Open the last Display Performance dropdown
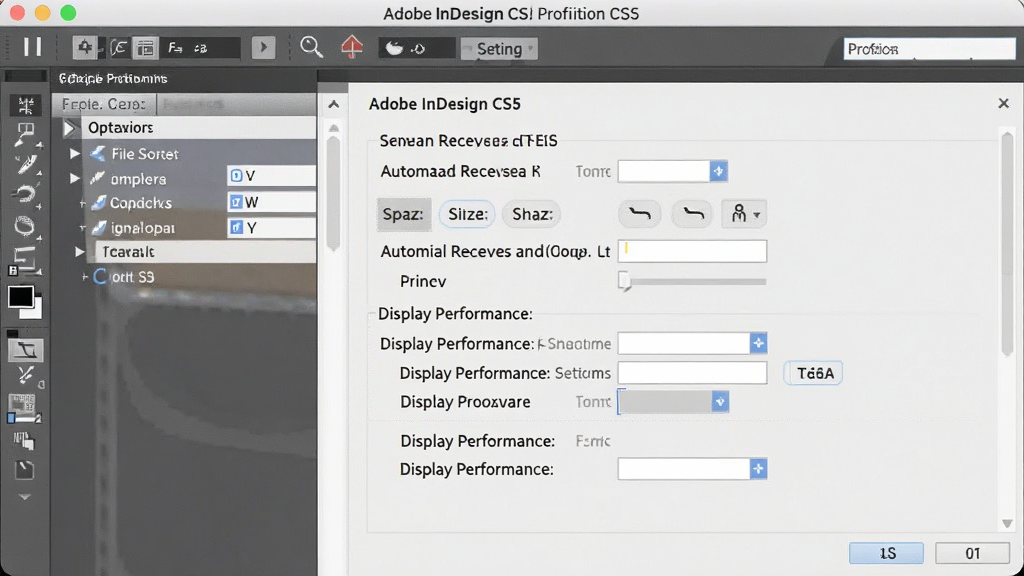Viewport: 1024px width, 576px height. (x=758, y=469)
